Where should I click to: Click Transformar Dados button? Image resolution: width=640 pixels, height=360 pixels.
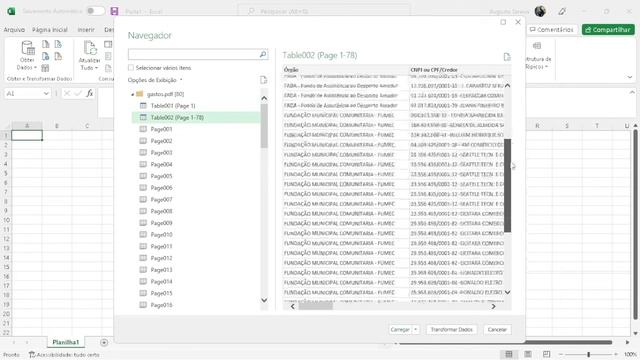[451, 329]
